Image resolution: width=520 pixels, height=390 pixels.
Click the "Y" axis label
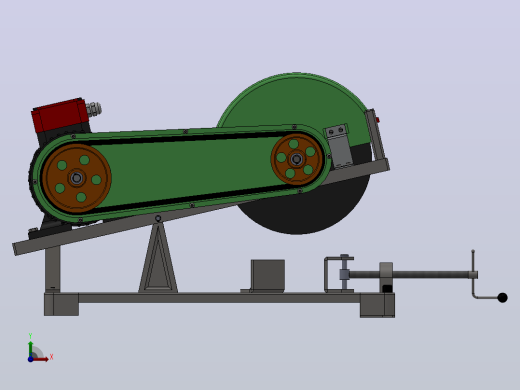[30, 336]
